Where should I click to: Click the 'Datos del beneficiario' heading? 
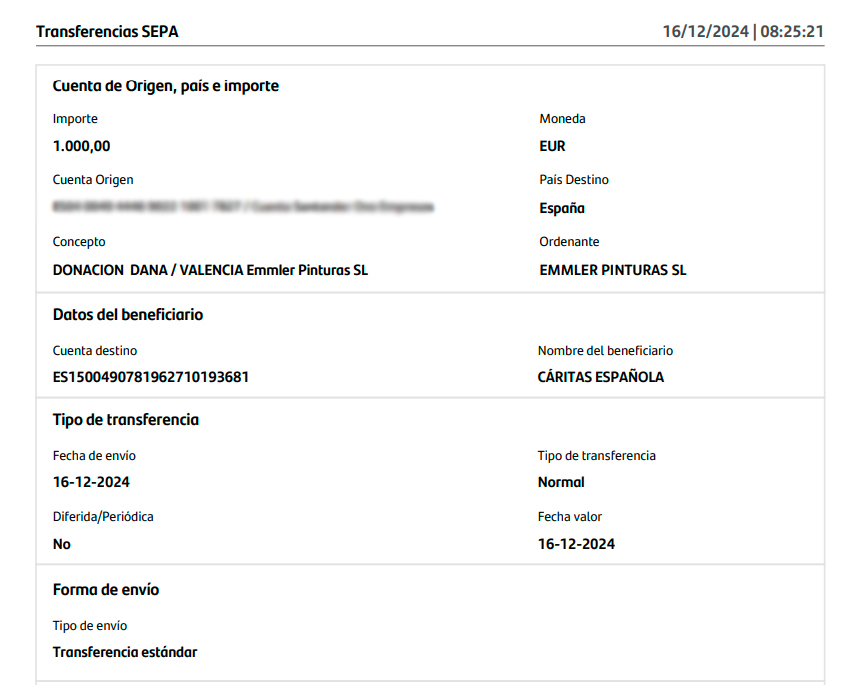(x=128, y=315)
